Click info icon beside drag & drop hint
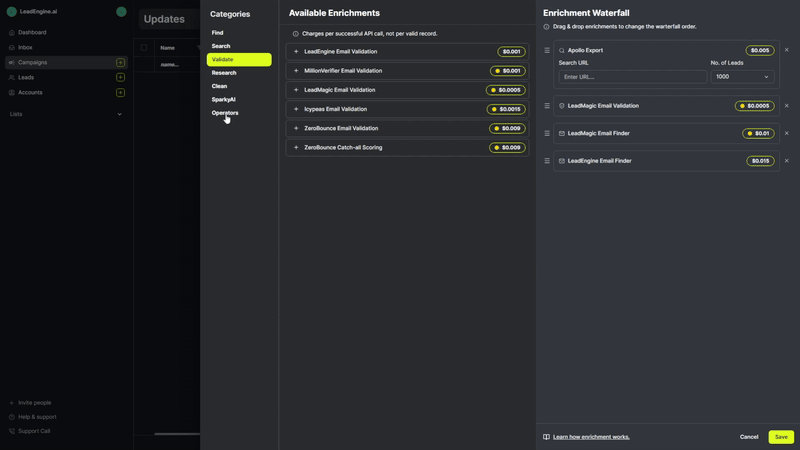 (x=546, y=27)
